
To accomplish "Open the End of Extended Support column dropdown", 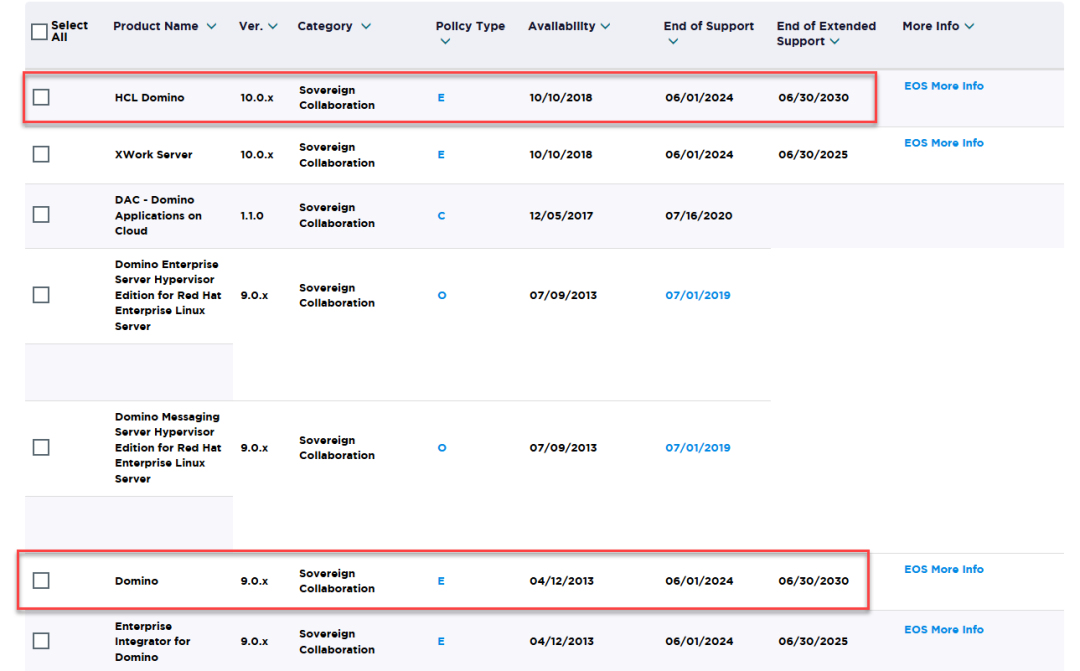I will (x=835, y=41).
